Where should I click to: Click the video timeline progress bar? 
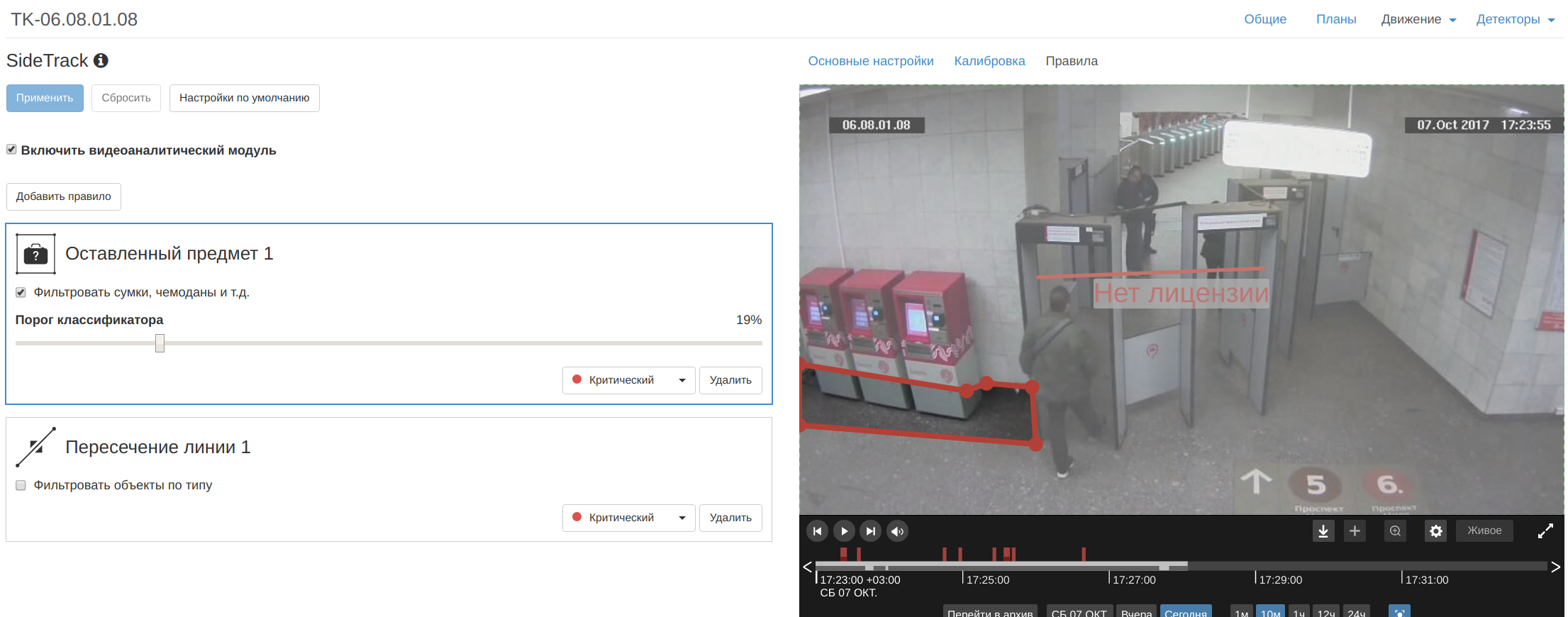(x=1181, y=566)
